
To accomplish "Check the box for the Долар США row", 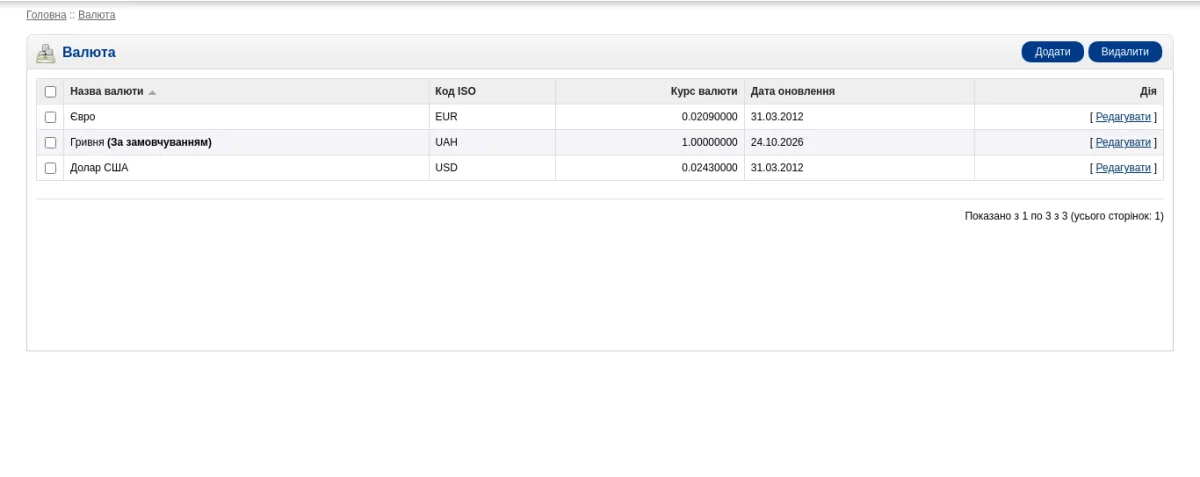I will (x=50, y=168).
